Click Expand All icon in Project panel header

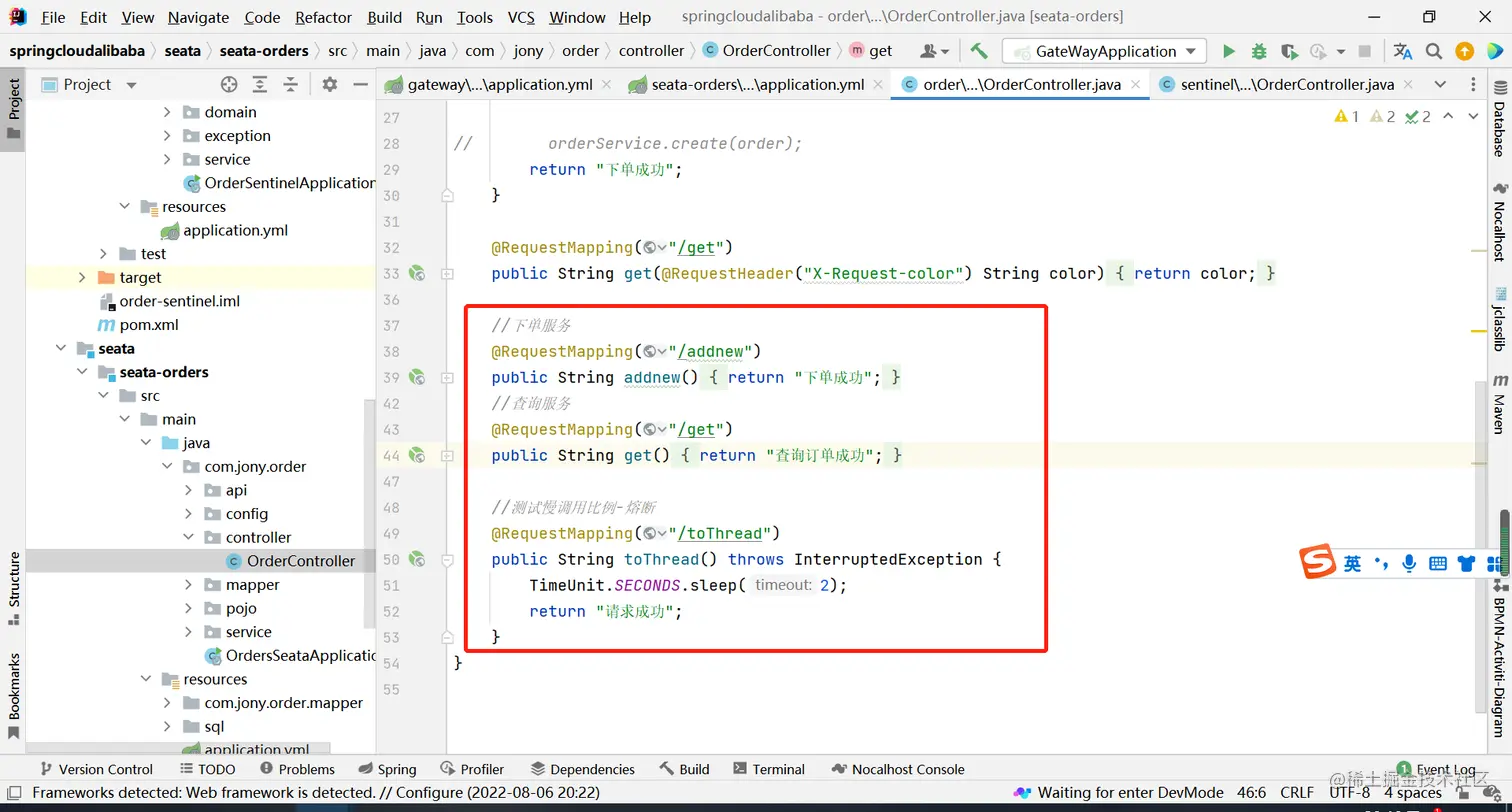tap(260, 84)
